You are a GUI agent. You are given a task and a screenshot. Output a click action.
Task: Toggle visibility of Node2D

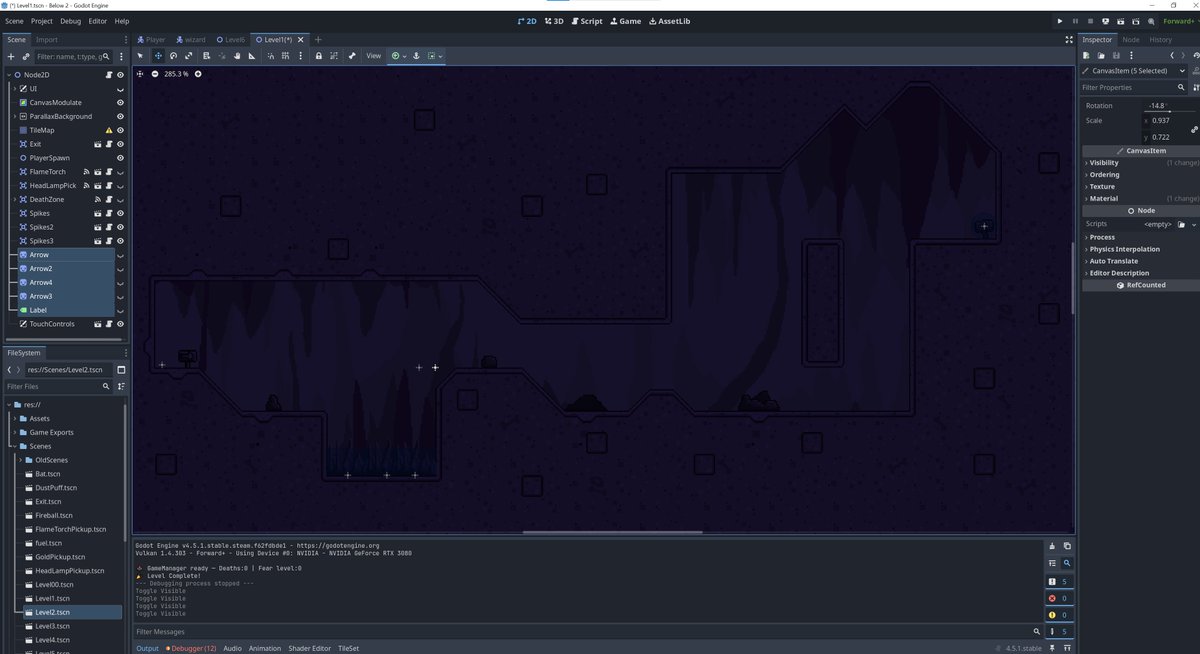[x=120, y=75]
